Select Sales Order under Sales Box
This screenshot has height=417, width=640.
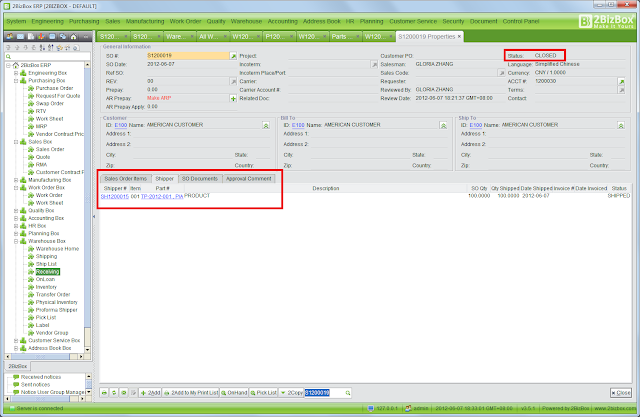coord(50,149)
